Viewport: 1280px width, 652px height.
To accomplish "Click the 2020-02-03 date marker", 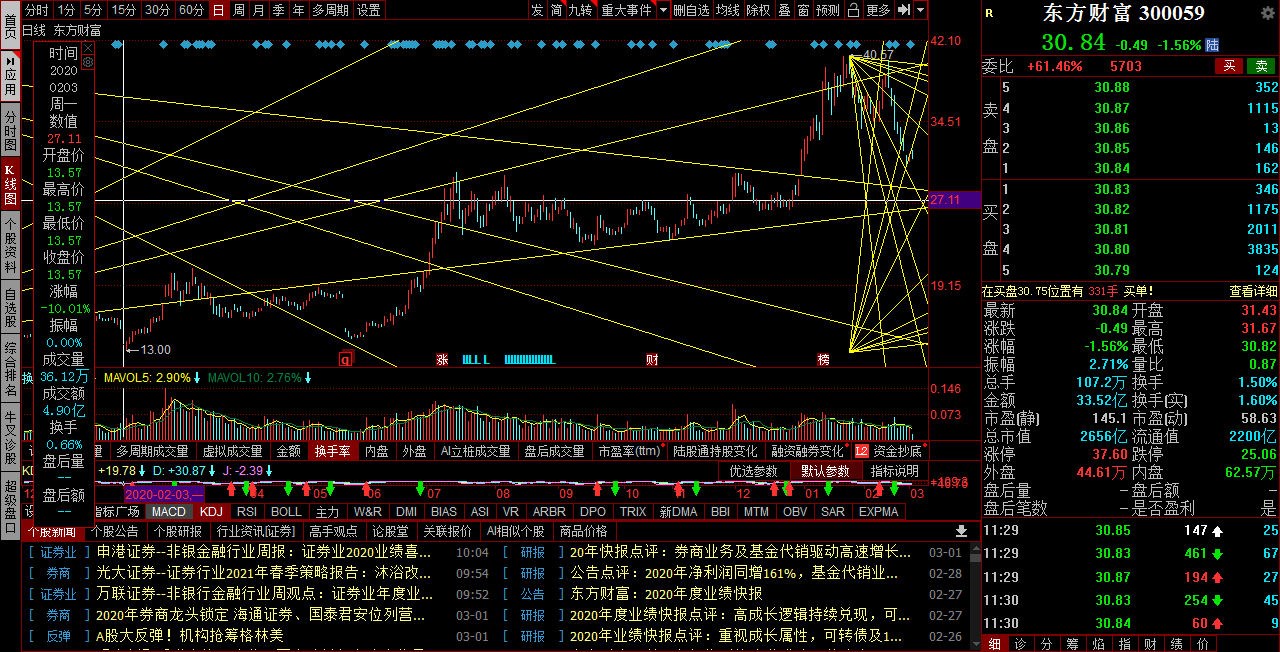I will 164,493.
